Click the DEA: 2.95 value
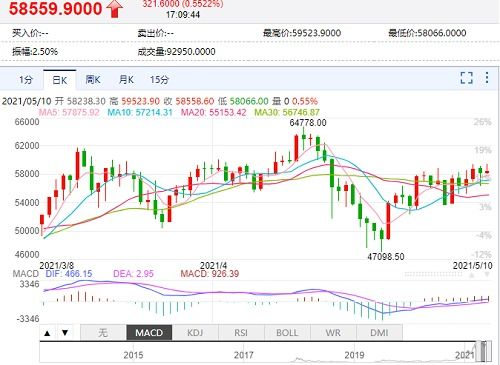500x365 pixels. pos(133,274)
